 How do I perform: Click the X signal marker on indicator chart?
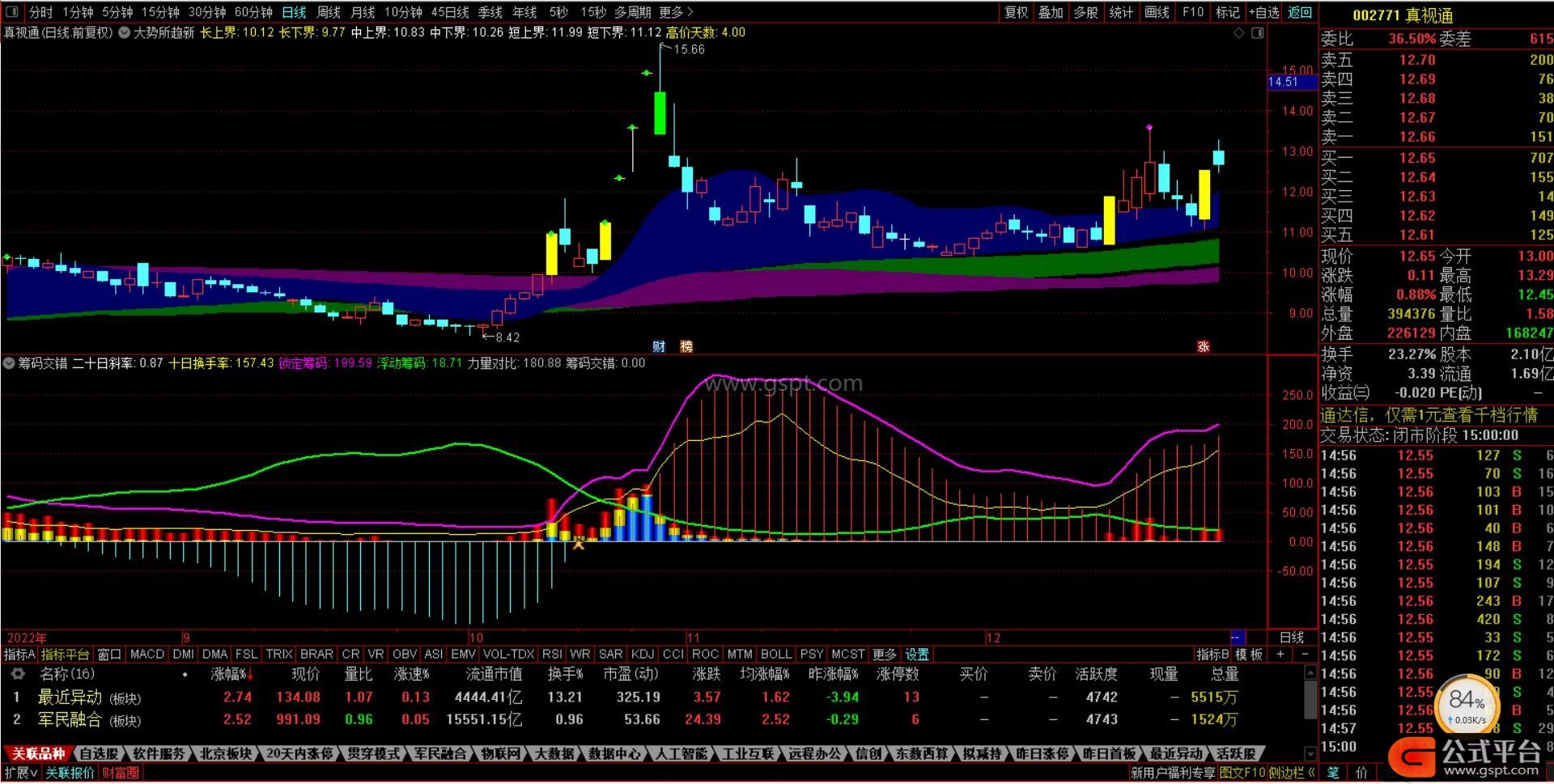[x=578, y=545]
